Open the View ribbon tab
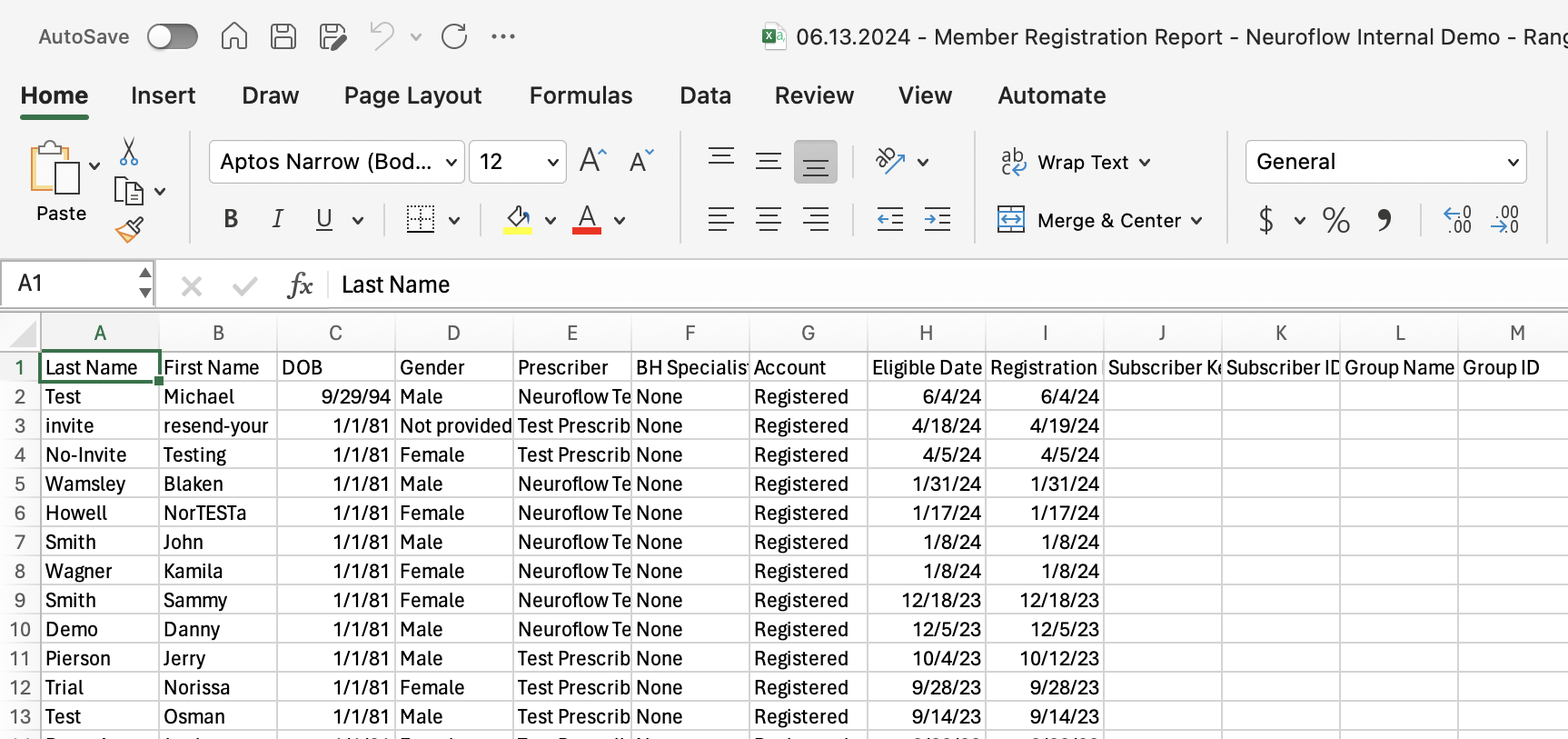Screen dimensions: 1568x739 click(925, 95)
